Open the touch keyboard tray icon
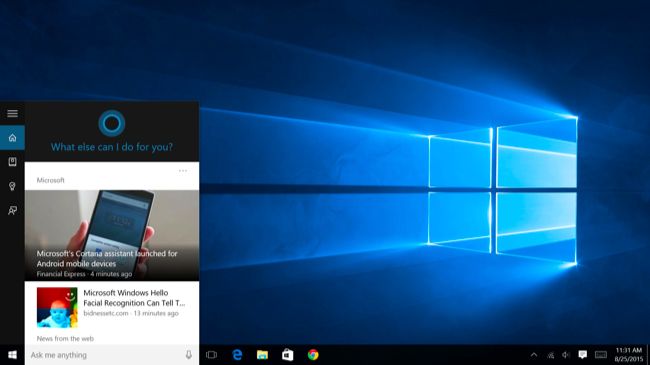Viewport: 650px width, 365px height. pos(601,355)
